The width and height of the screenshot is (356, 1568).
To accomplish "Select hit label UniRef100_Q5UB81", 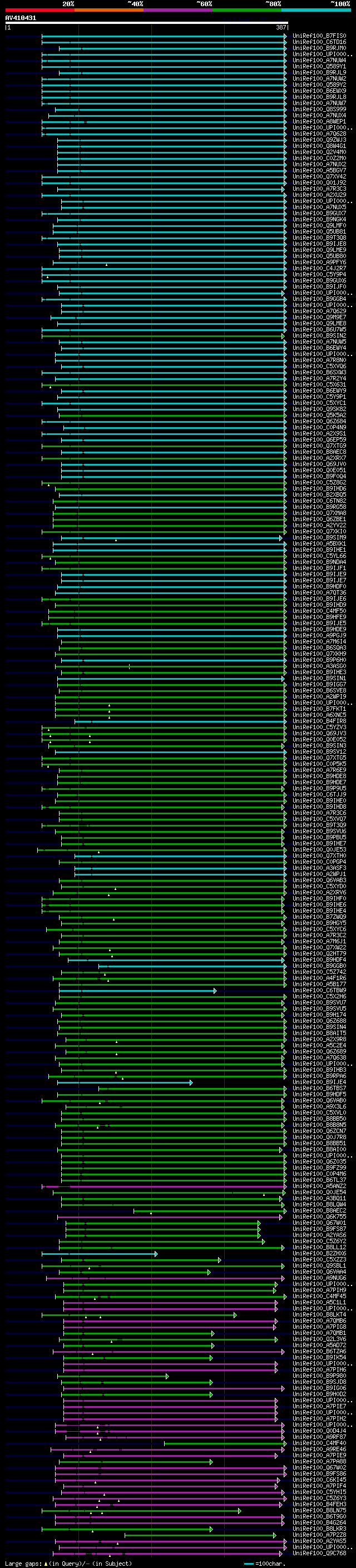I will [319, 232].
